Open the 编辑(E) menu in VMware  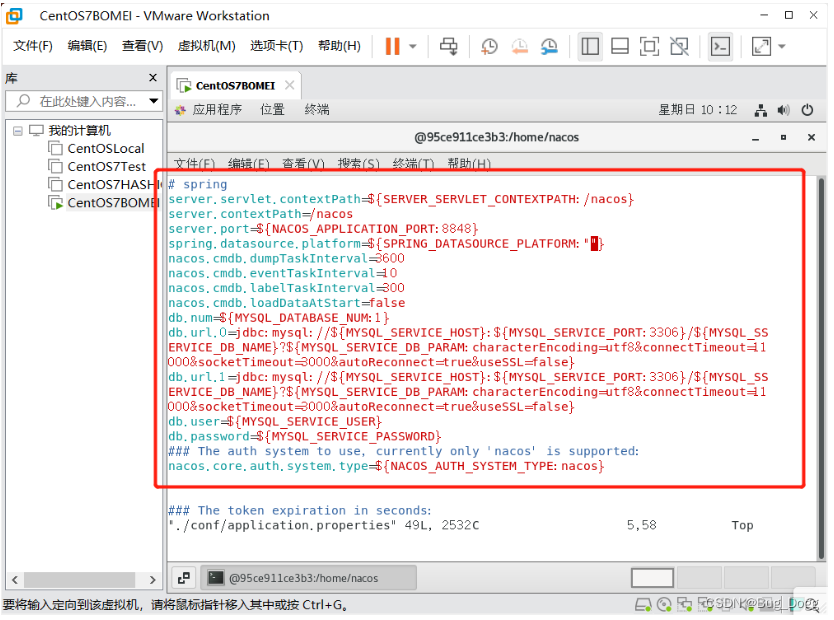[87, 46]
